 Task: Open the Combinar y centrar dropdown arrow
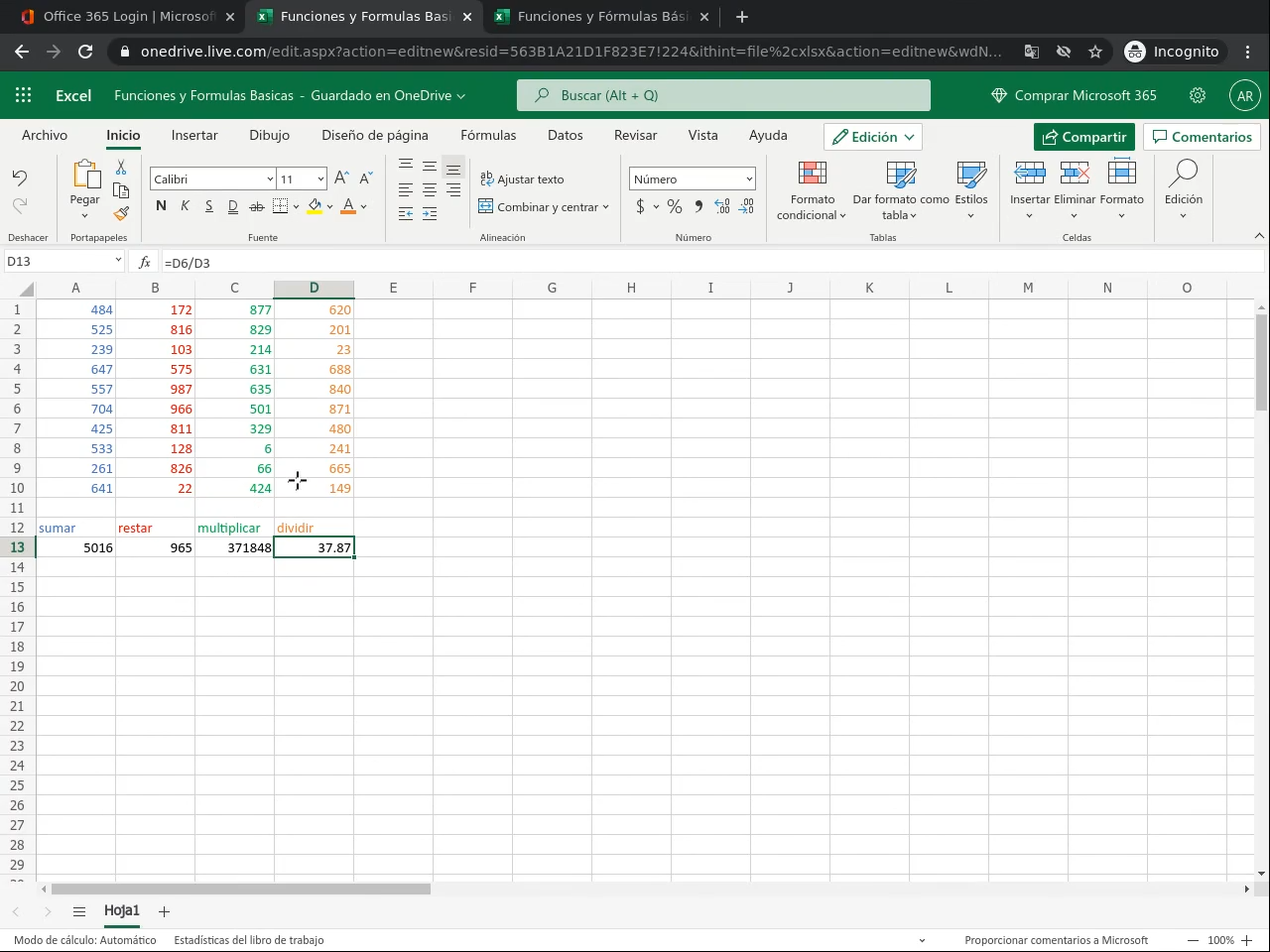605,207
